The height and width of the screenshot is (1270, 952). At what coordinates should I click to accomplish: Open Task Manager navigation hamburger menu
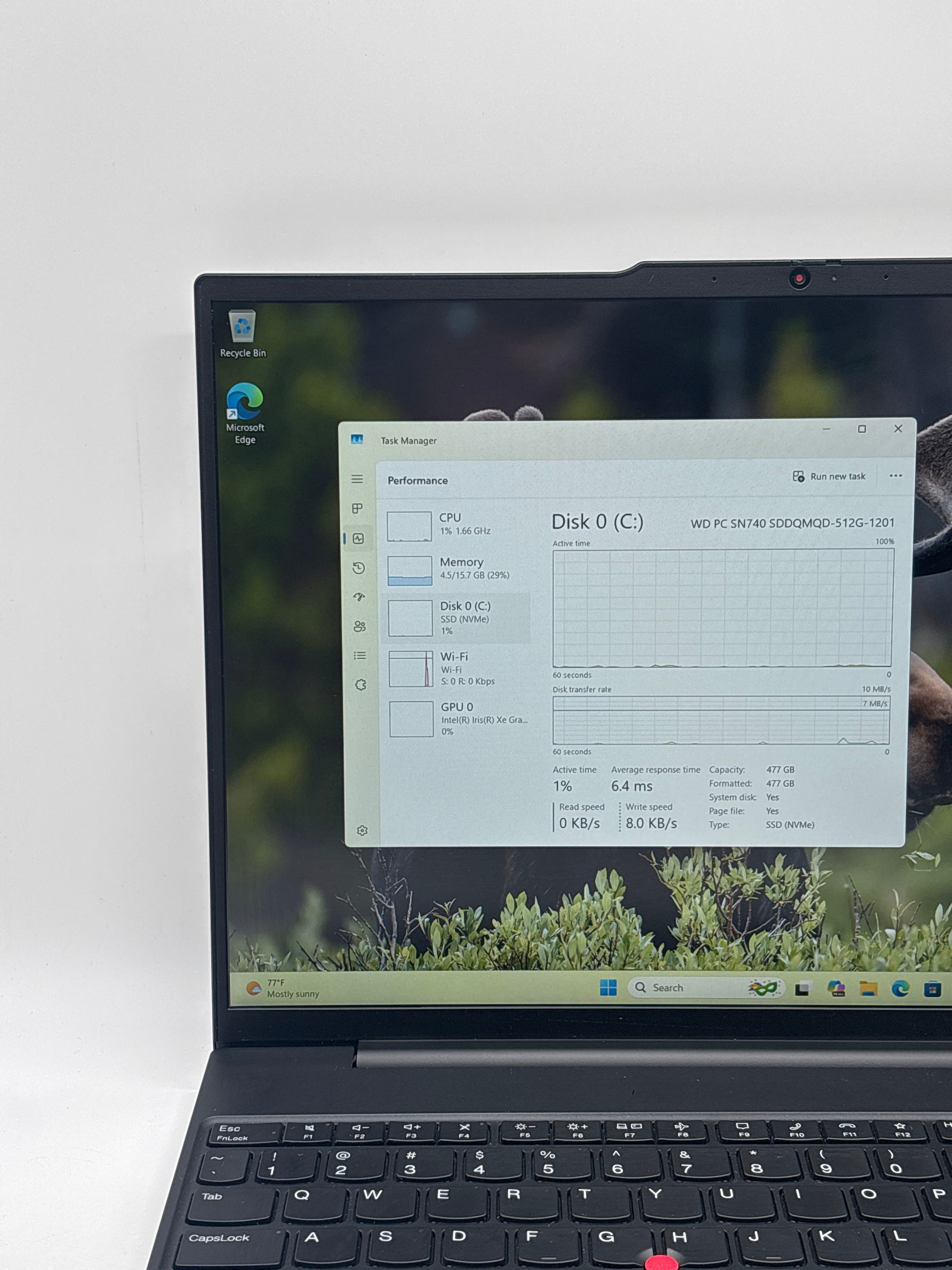(357, 479)
